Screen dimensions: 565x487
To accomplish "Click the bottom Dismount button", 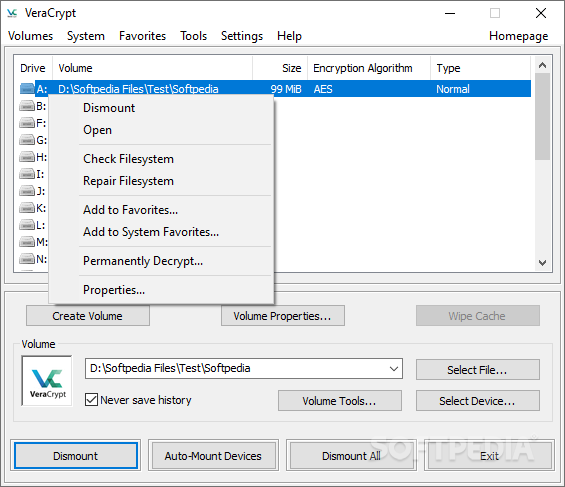I will 76,456.
